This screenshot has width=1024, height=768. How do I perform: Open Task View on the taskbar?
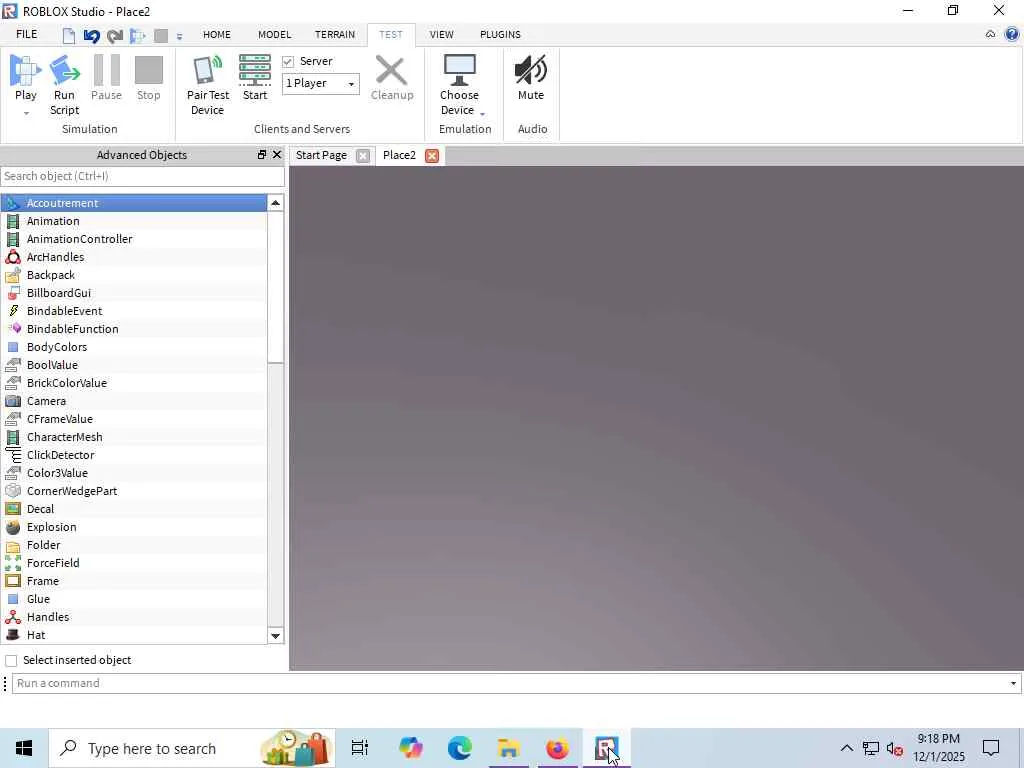tap(360, 748)
